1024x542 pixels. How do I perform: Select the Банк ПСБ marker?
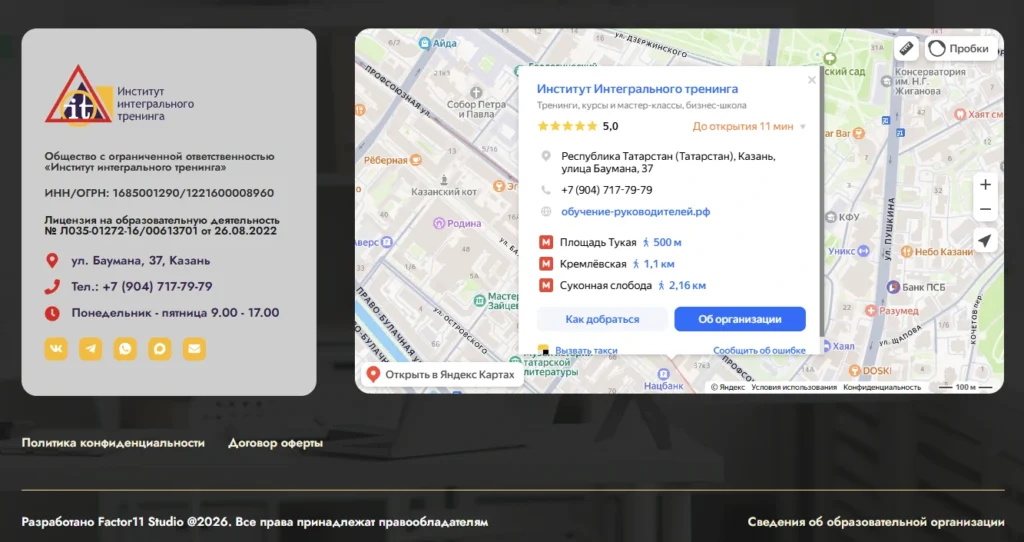tap(893, 287)
